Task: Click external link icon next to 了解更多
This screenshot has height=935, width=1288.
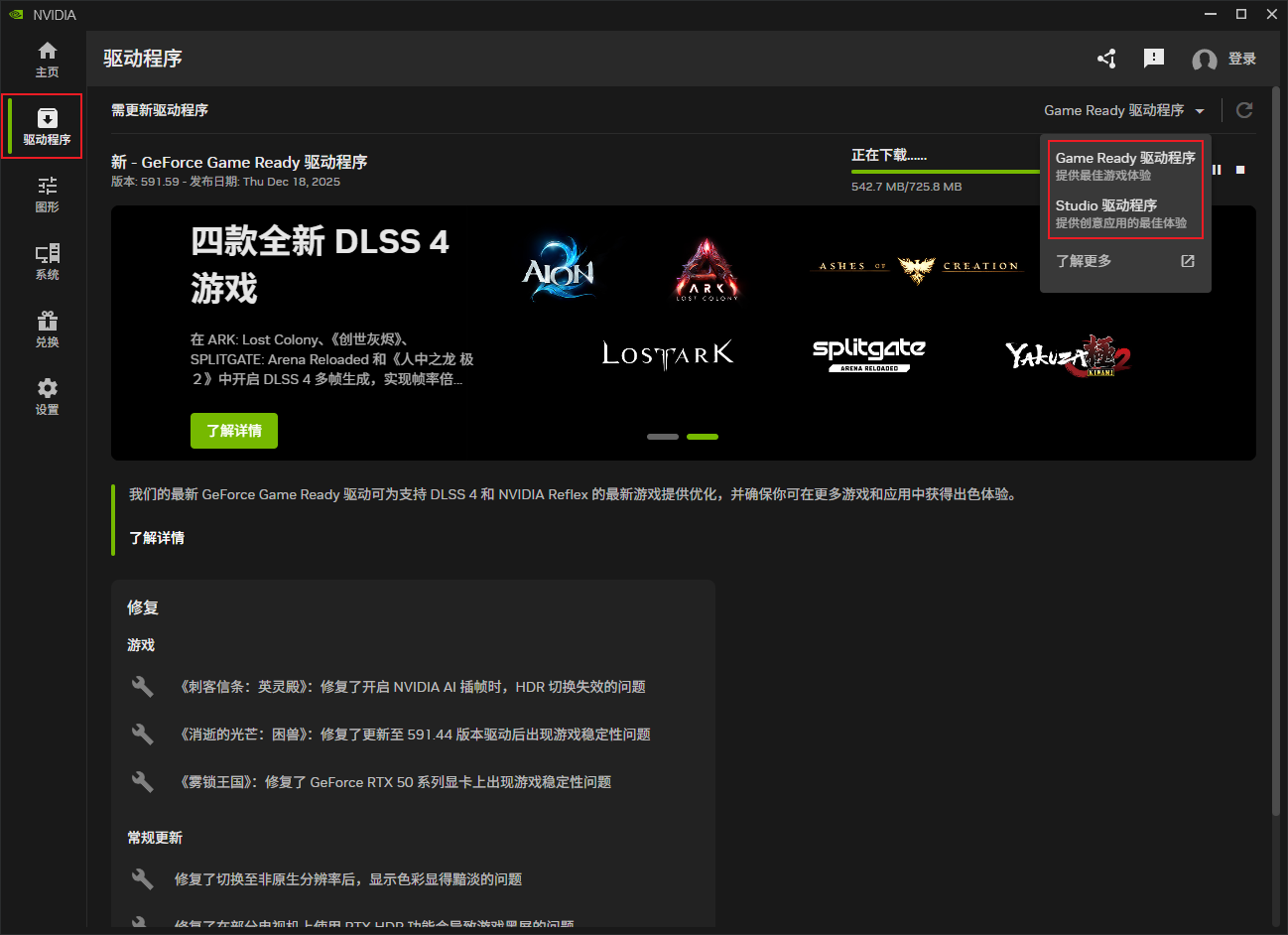Action: pos(1188,261)
